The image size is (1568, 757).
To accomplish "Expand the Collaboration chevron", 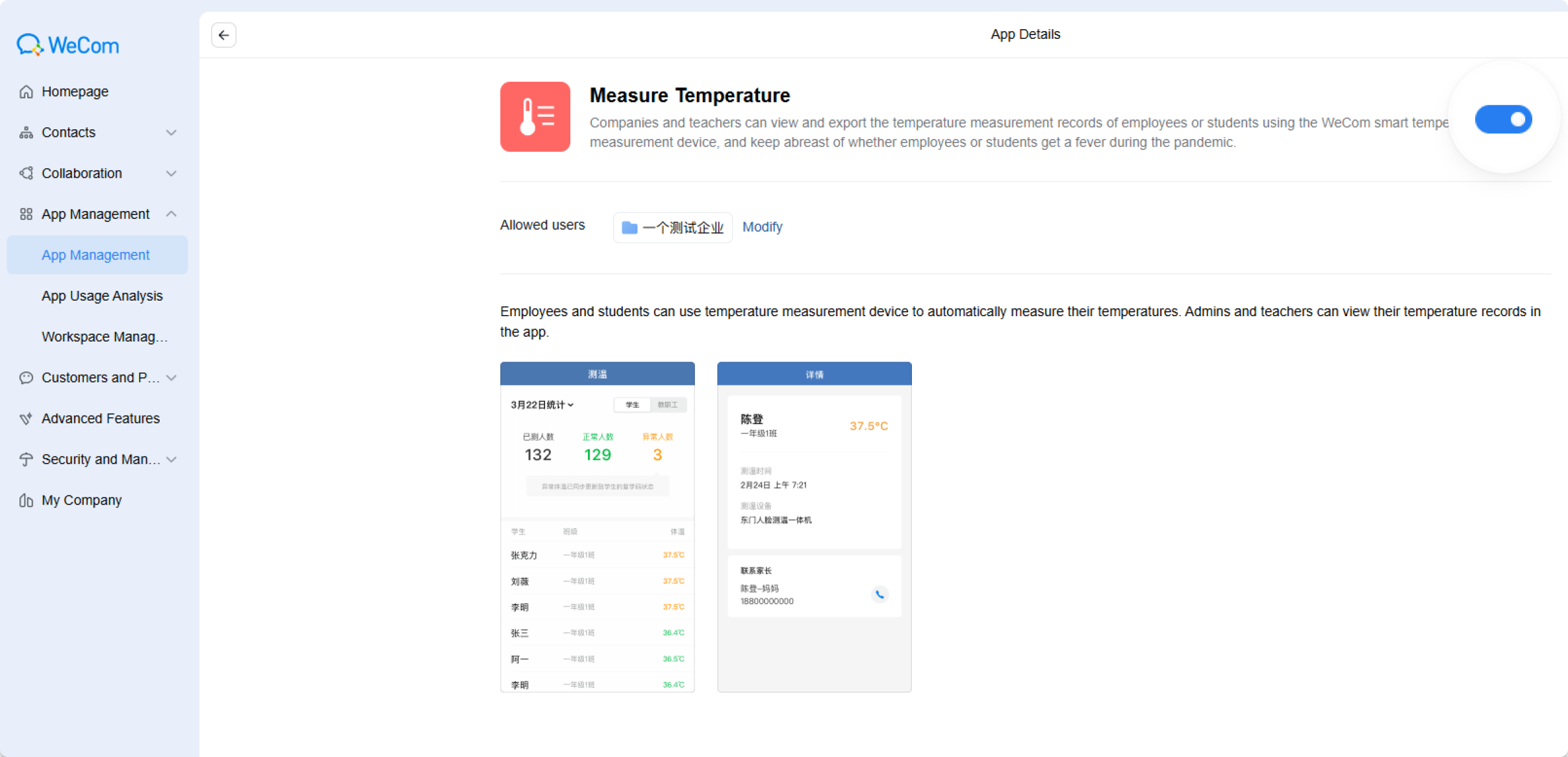I will [x=171, y=173].
